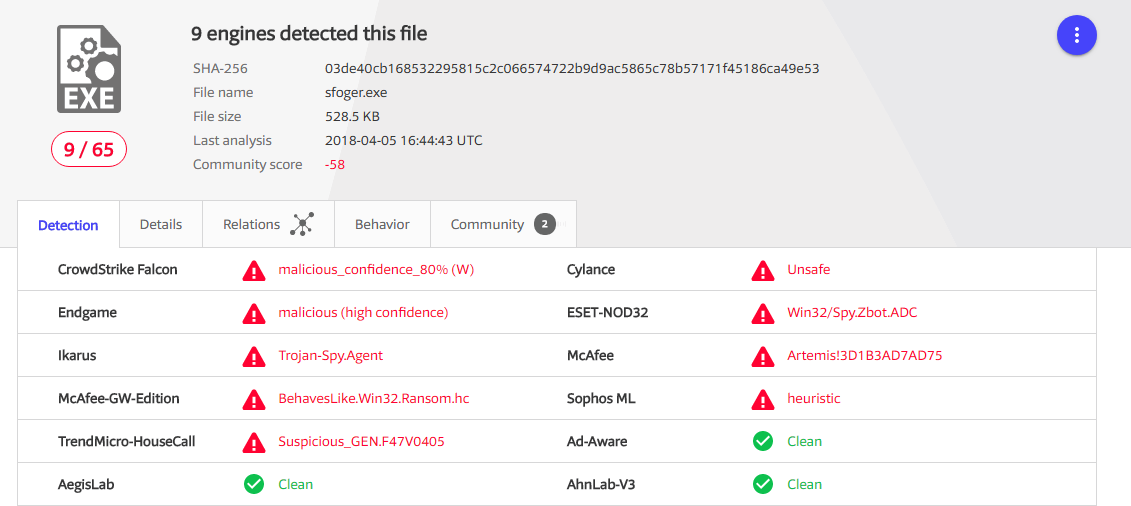1131x506 pixels.
Task: Click the TrendMicro-HouseCall engine name
Action: point(127,441)
